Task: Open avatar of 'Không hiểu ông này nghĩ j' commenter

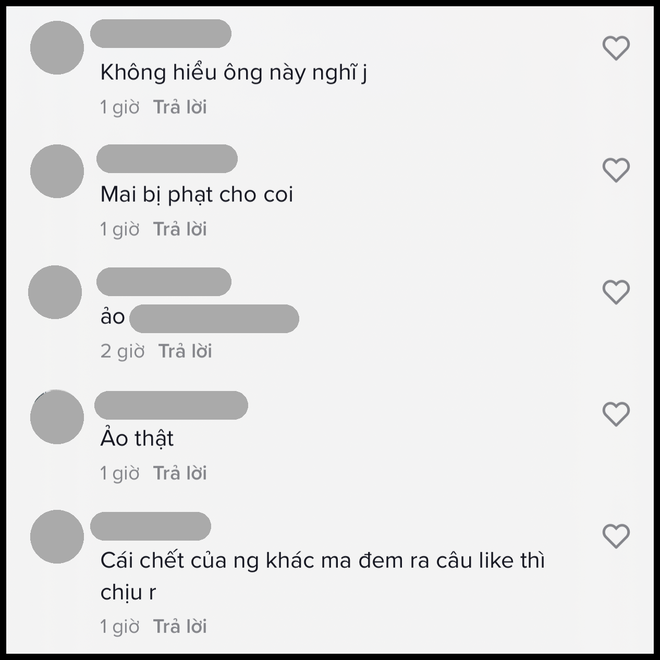Action: click(x=57, y=48)
